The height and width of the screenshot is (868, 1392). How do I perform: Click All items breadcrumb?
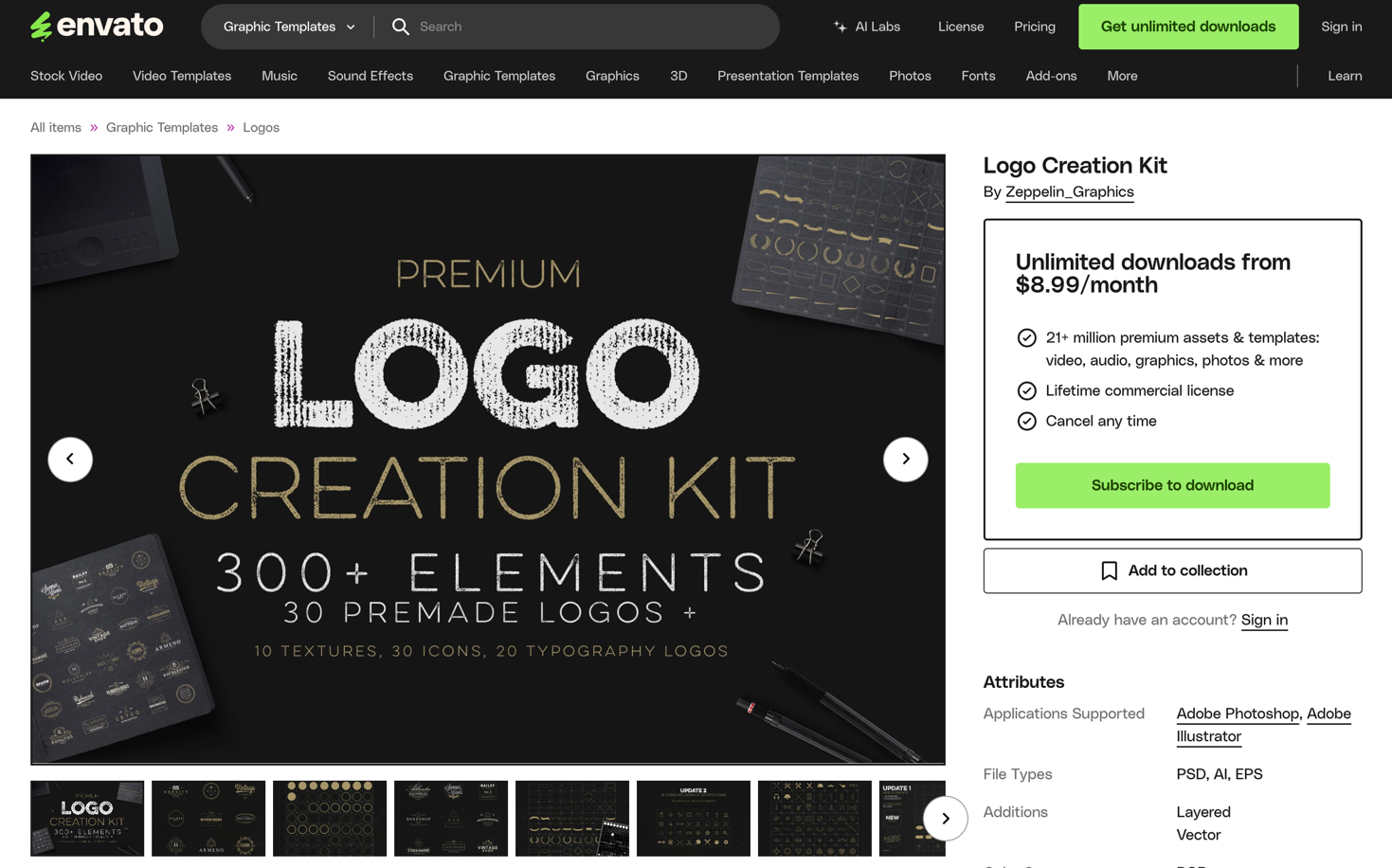pos(56,127)
